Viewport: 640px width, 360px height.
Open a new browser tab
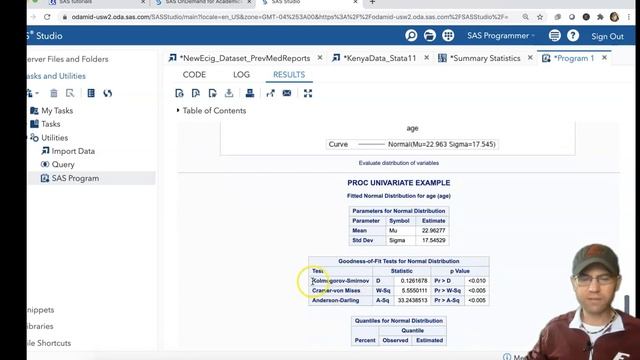click(x=372, y=2)
